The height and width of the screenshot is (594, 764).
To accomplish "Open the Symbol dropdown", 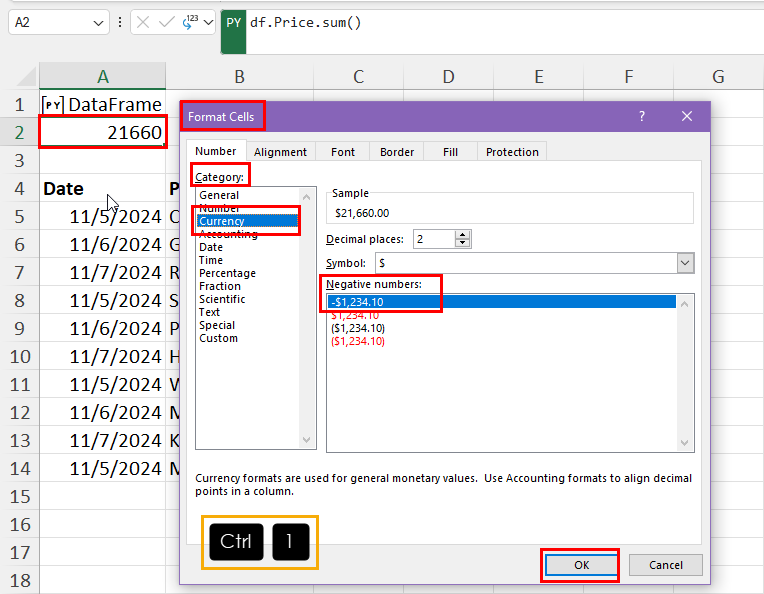I will (685, 263).
